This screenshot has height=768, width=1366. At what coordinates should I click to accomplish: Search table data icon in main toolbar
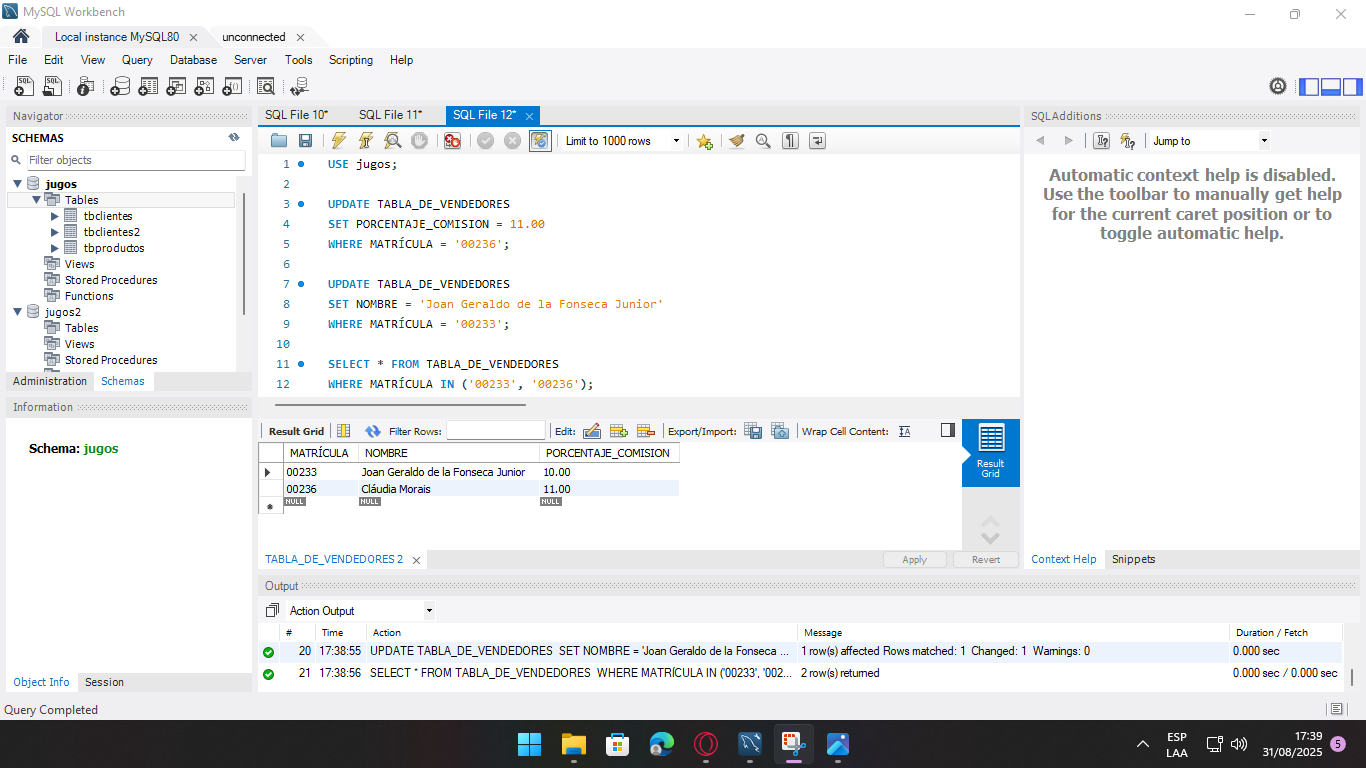pyautogui.click(x=266, y=87)
